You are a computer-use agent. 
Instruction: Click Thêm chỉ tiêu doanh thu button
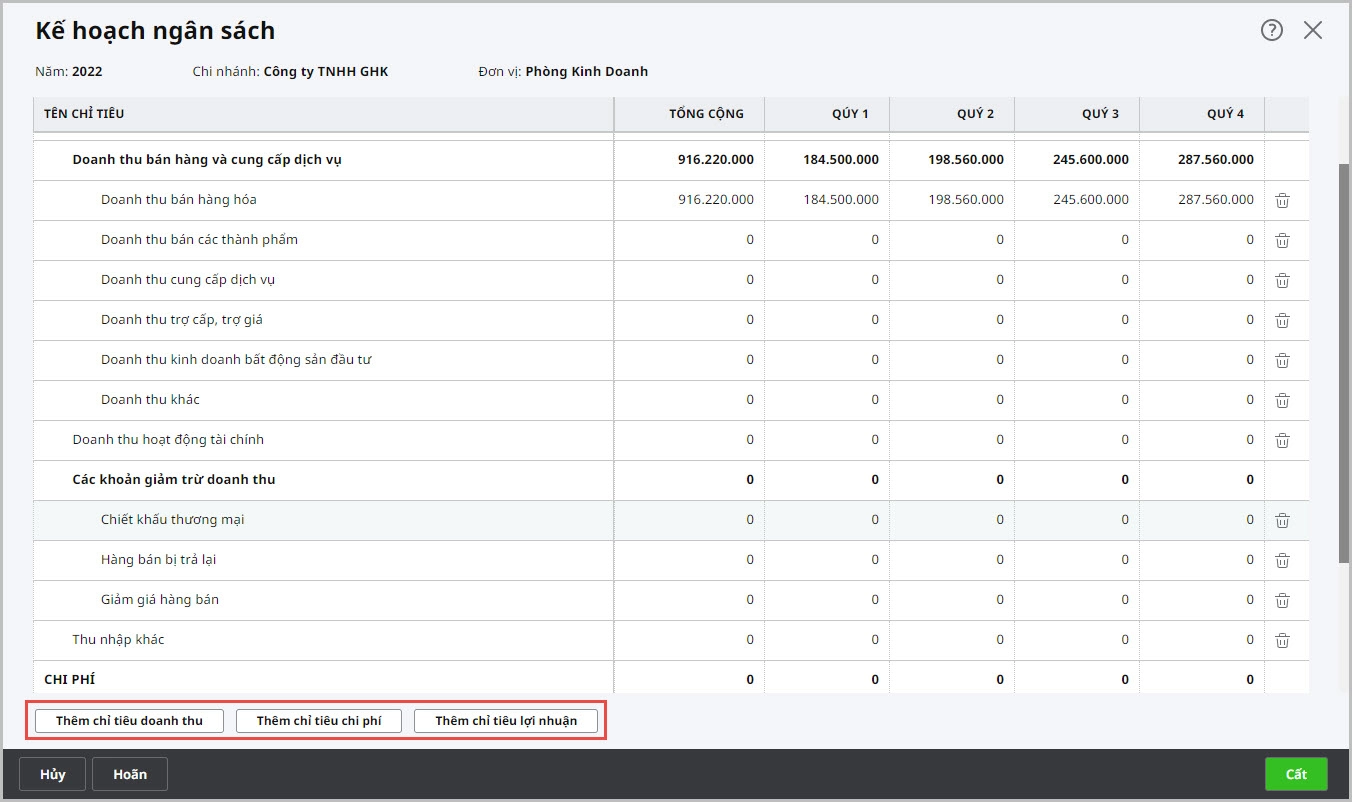[x=129, y=721]
